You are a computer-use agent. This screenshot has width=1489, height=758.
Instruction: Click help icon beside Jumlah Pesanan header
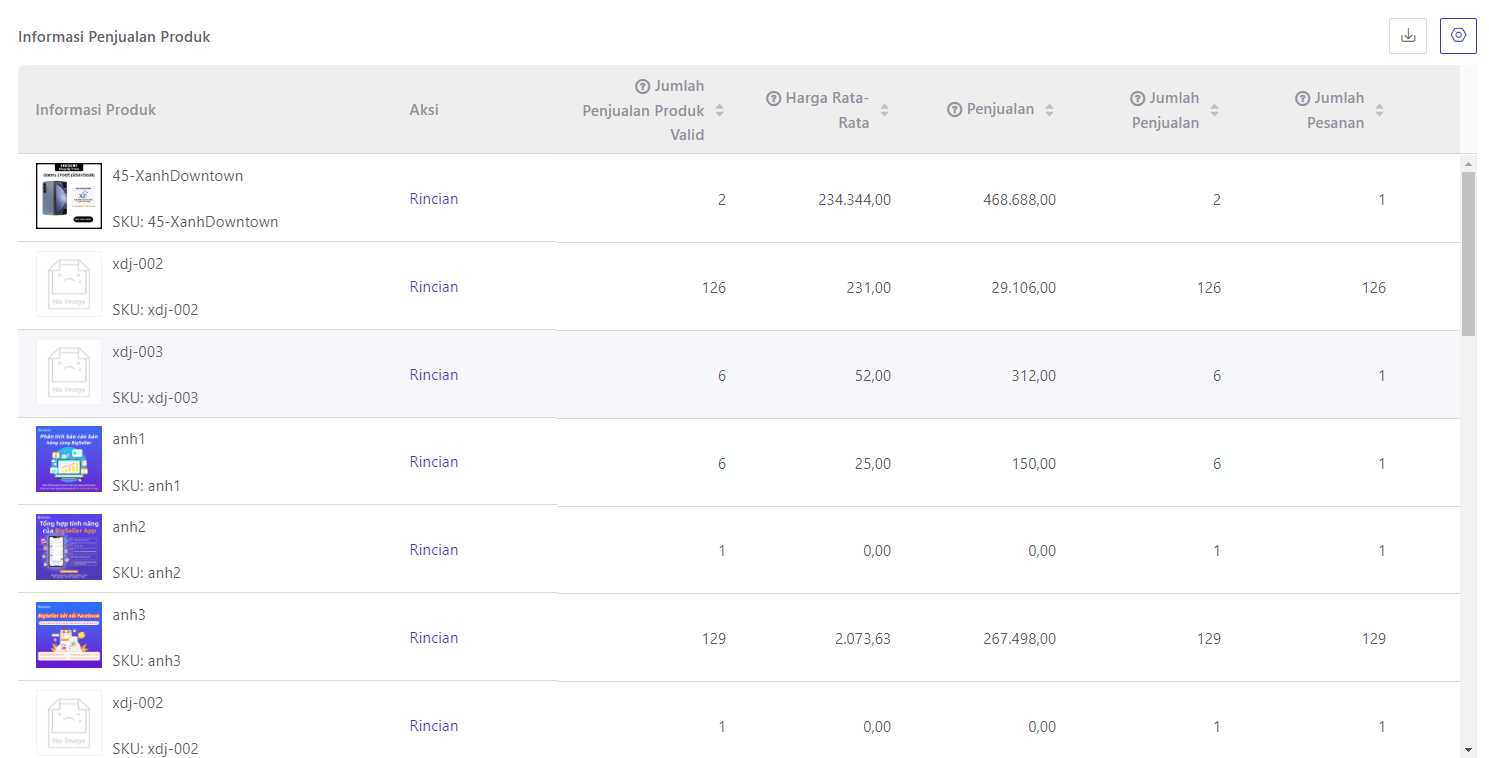click(x=1302, y=98)
